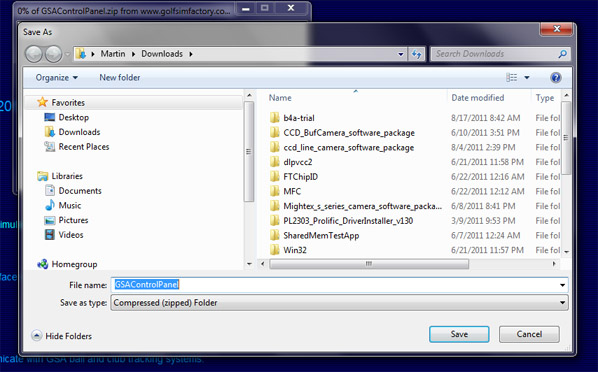Click the Save button

pyautogui.click(x=459, y=334)
